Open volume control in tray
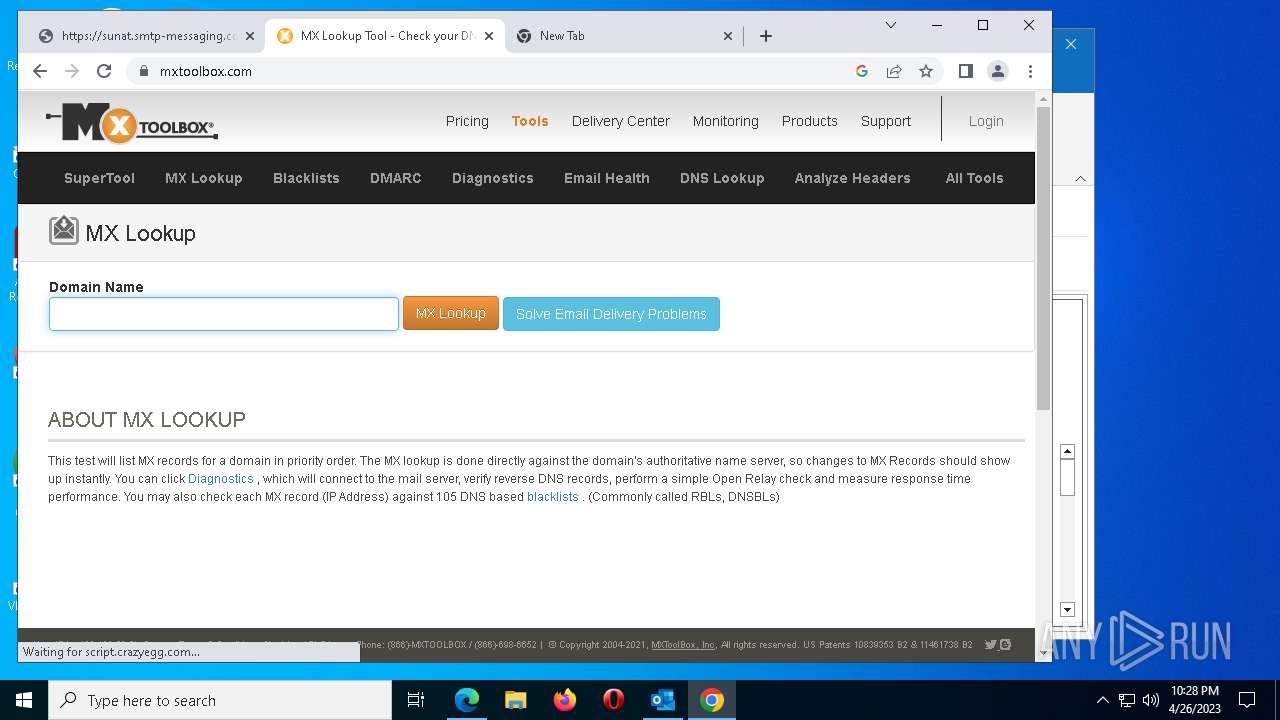 pyautogui.click(x=1151, y=700)
